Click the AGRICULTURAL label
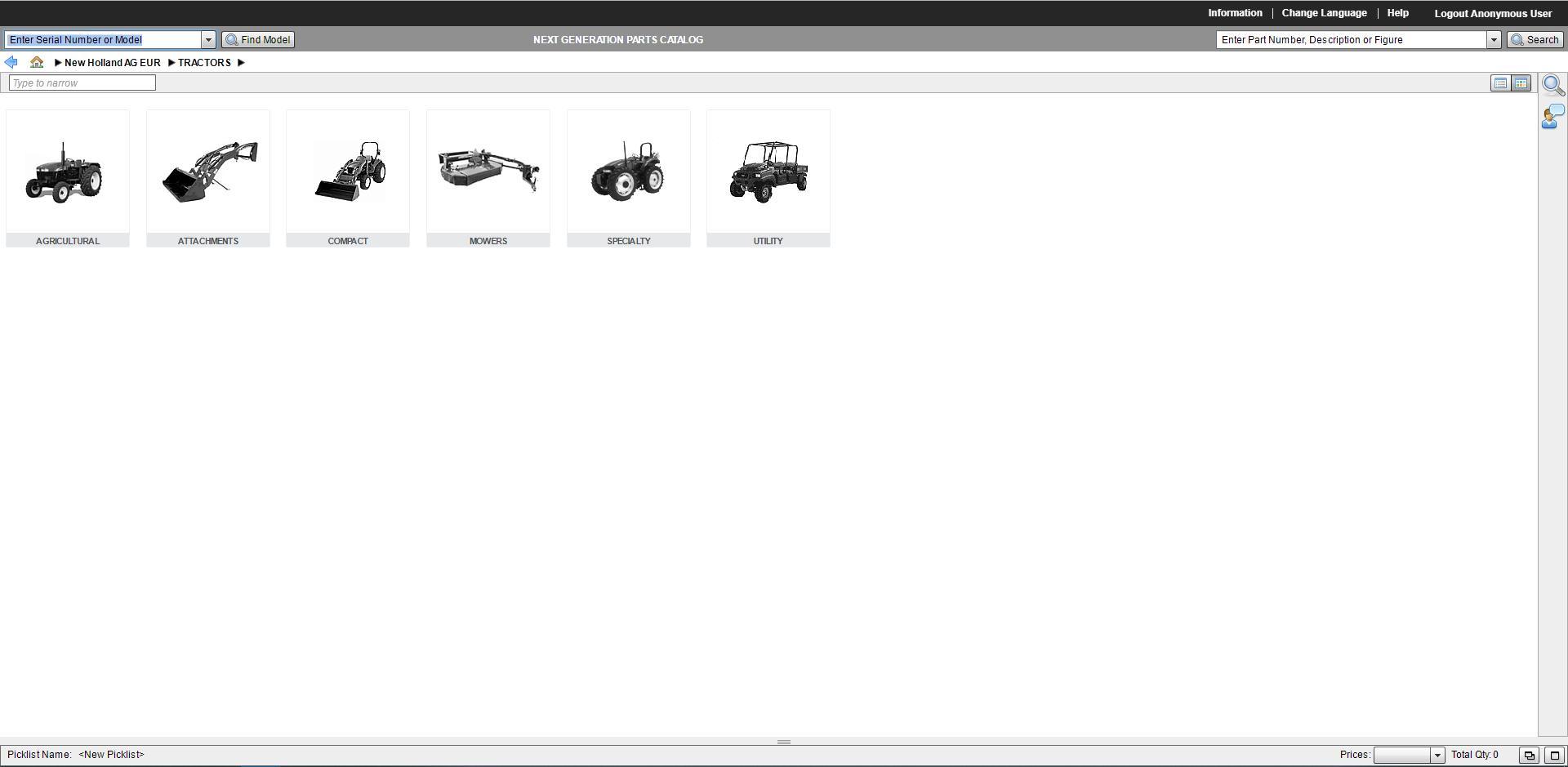1568x767 pixels. pyautogui.click(x=68, y=241)
